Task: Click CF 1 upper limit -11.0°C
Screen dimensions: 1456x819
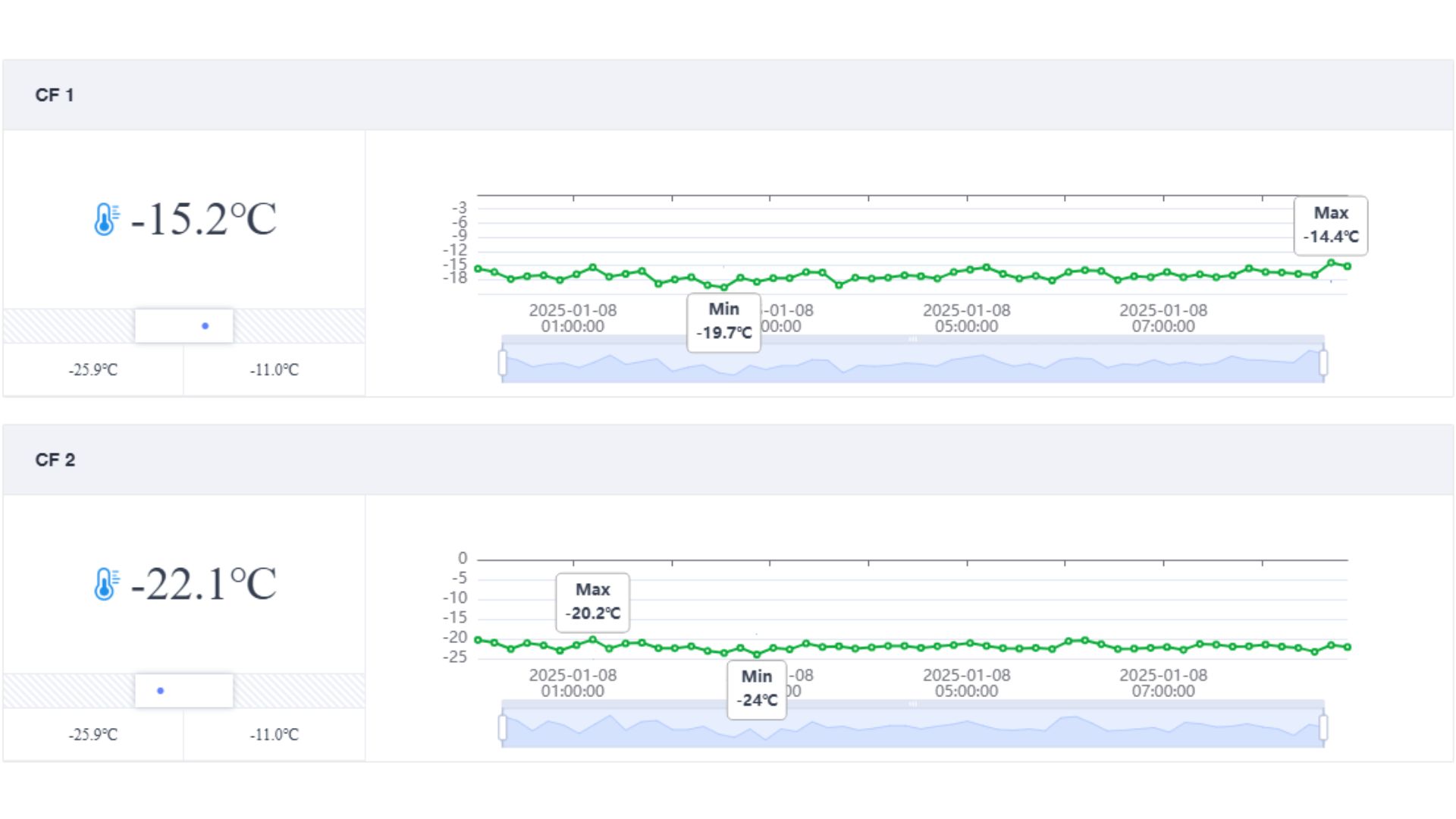Action: [x=275, y=370]
